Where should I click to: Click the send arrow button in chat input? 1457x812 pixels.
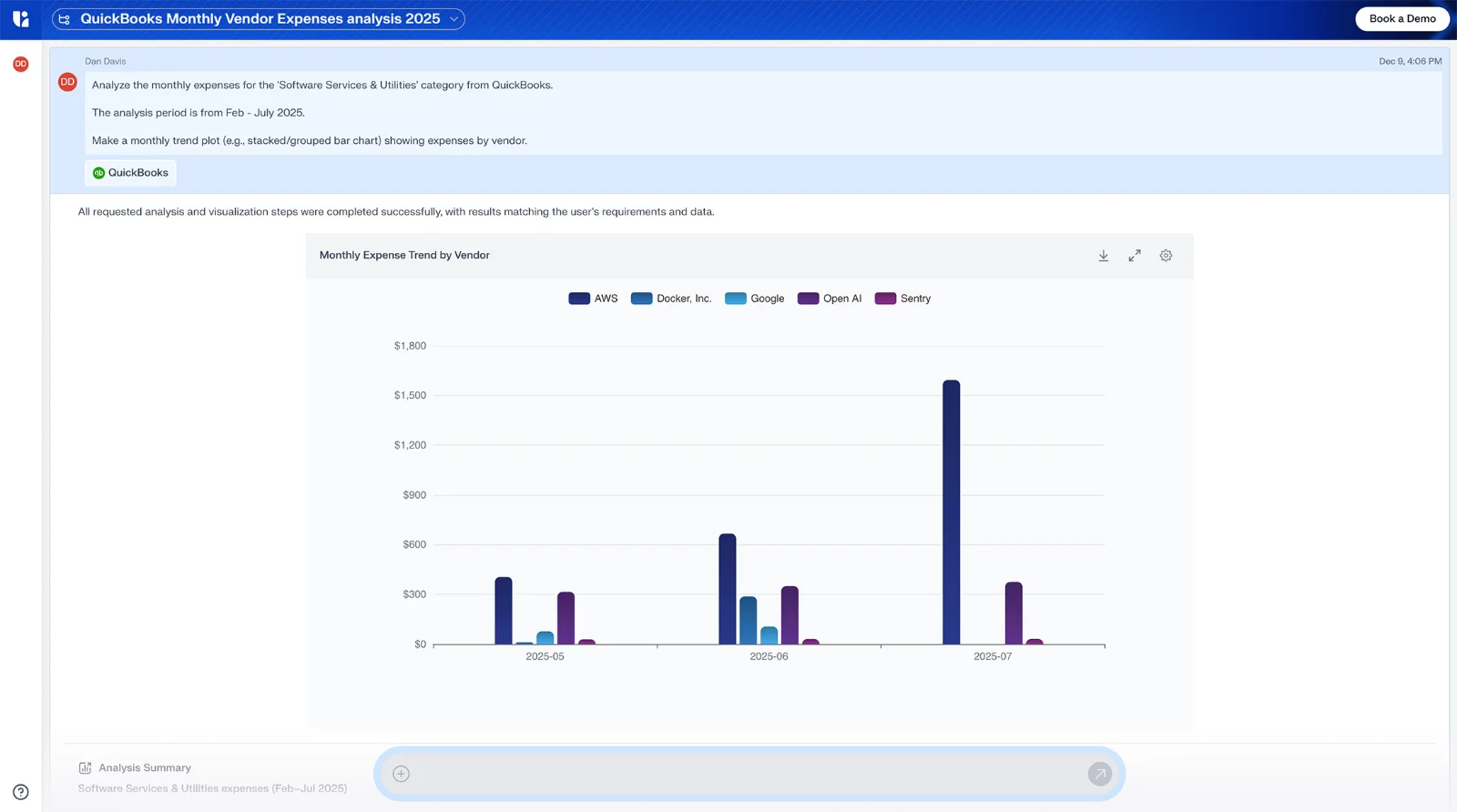(1100, 774)
